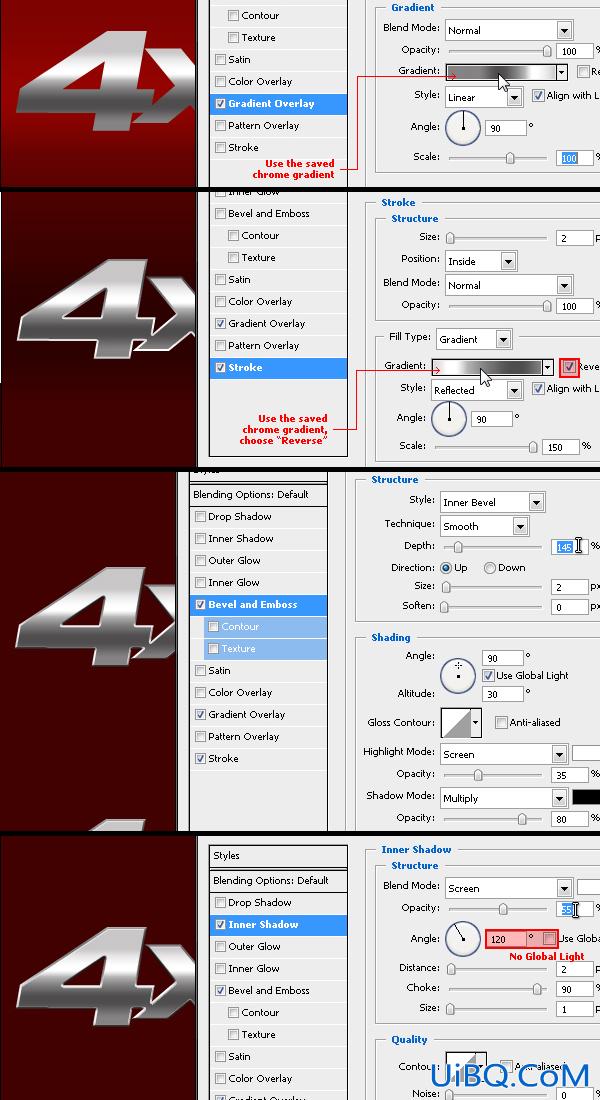This screenshot has width=600, height=1100.
Task: Open the Blend Mode dropdown in Stroke settings
Action: (509, 285)
